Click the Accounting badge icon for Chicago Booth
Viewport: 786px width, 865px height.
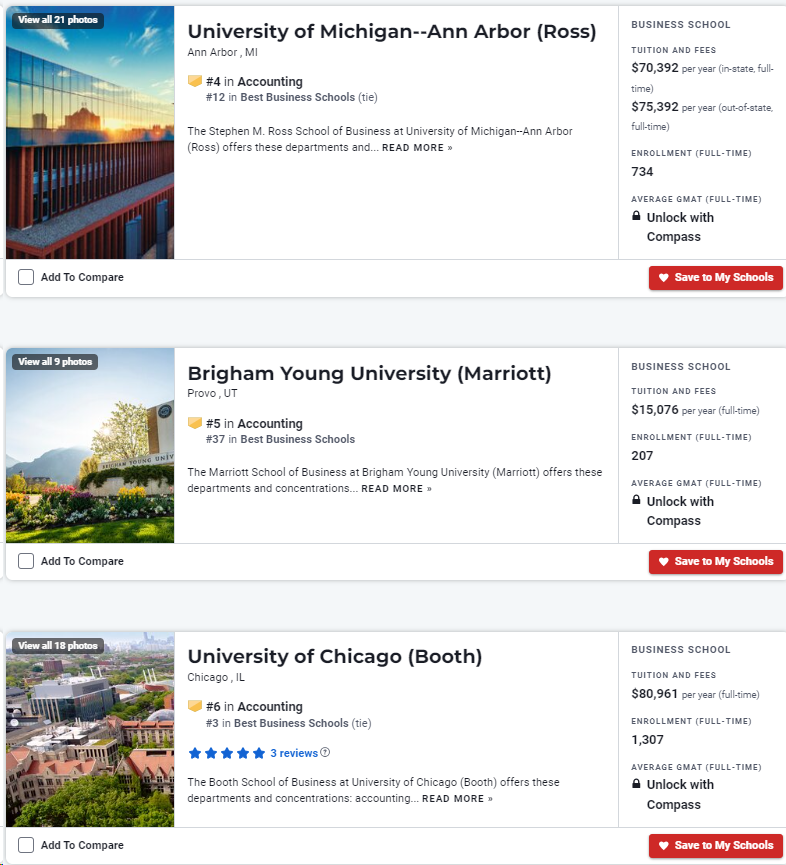pos(195,706)
